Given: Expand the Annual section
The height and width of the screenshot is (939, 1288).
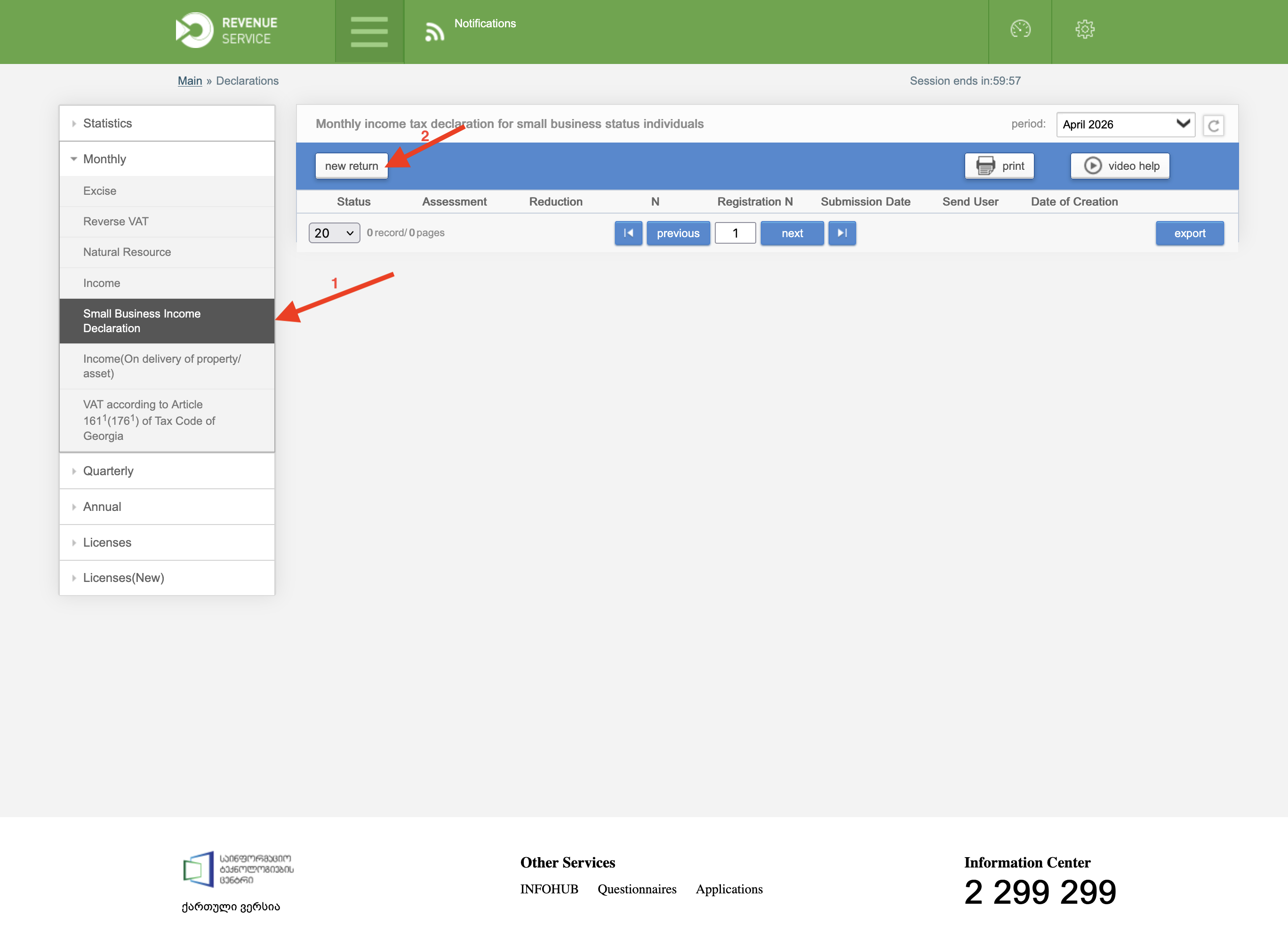Looking at the screenshot, I should tap(167, 507).
